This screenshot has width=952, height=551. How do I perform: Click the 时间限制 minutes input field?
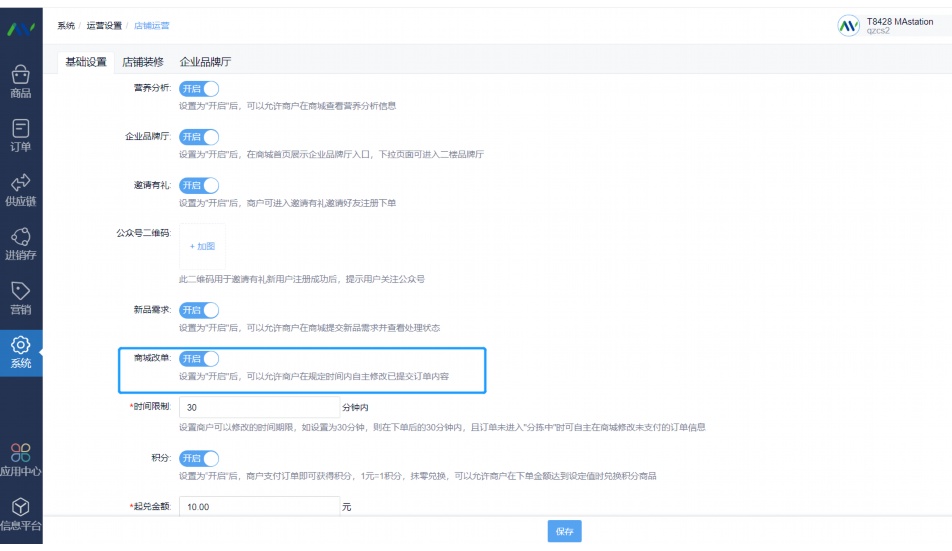(x=260, y=408)
